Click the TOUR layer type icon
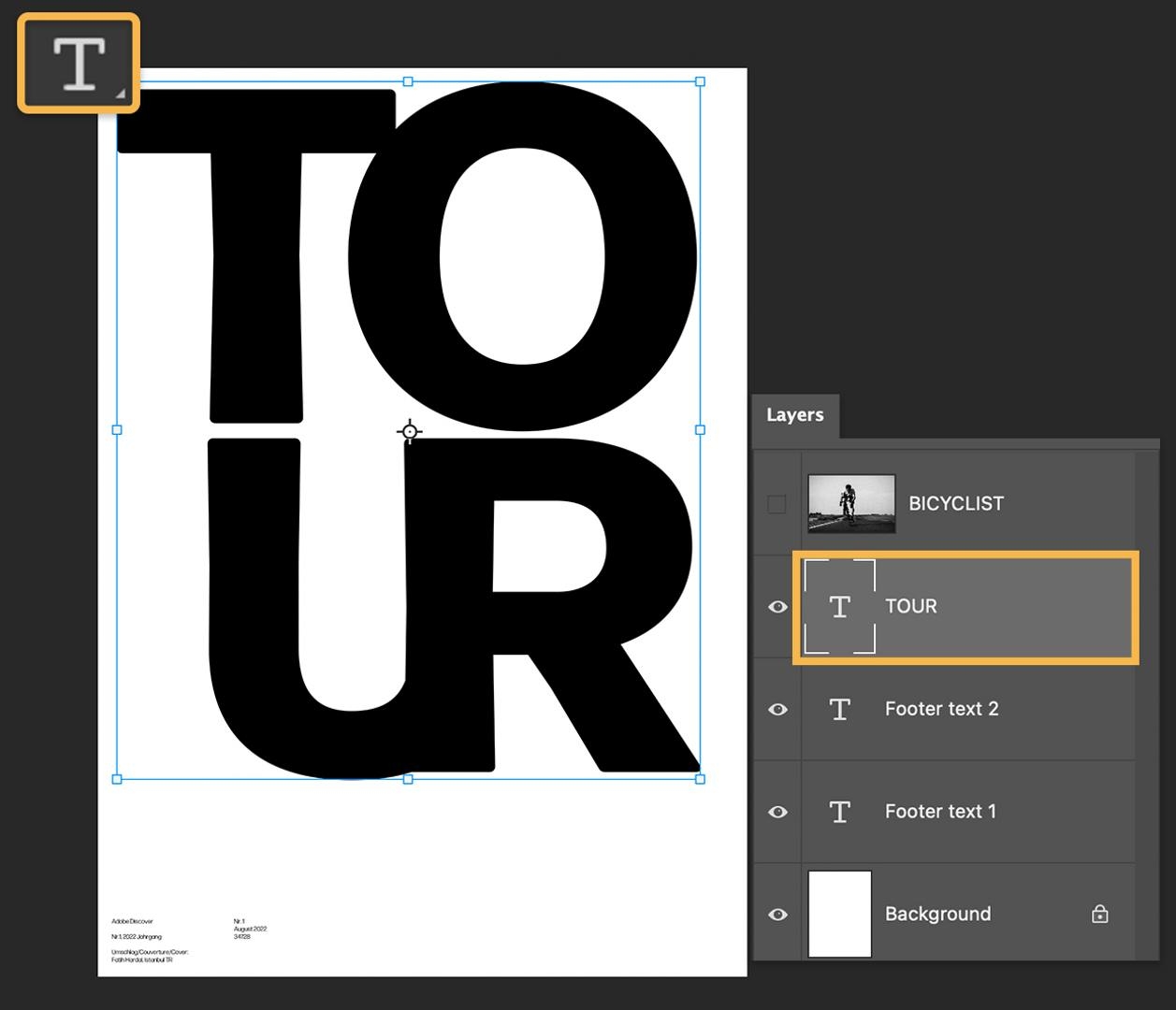 pyautogui.click(x=840, y=607)
